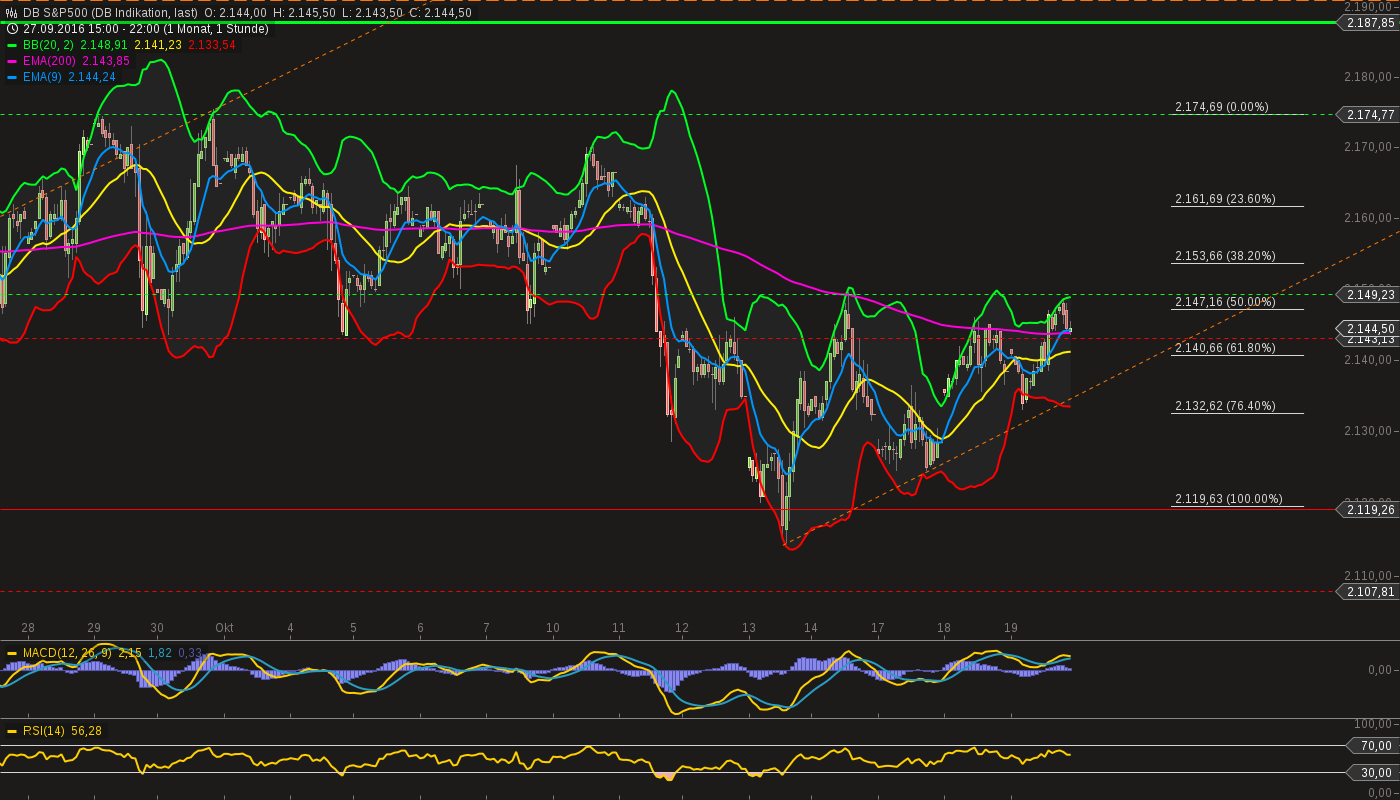This screenshot has height=800, width=1400.
Task: Click the BB lower band value 2.133,54
Action: point(212,45)
